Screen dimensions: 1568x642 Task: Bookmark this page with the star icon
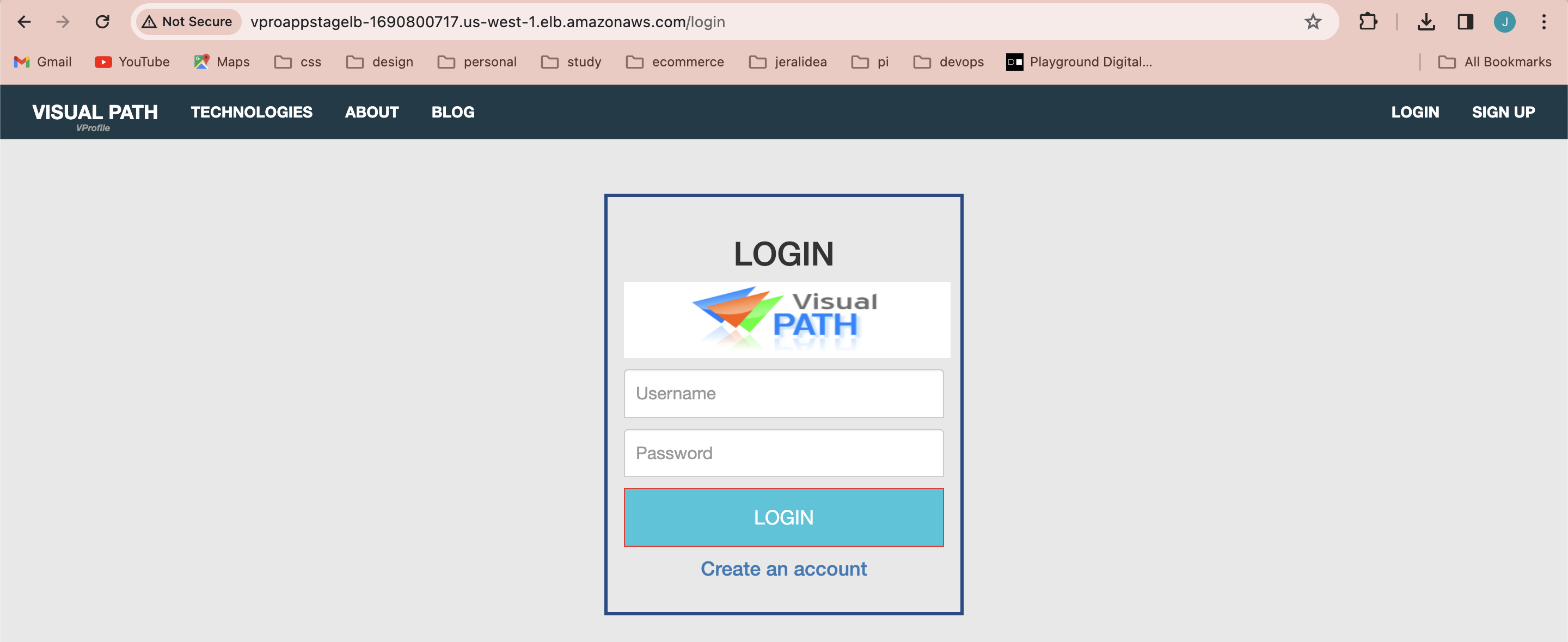click(1312, 22)
